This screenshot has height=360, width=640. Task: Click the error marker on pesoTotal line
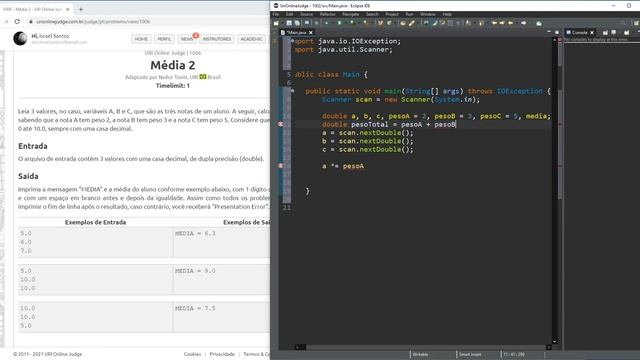281,124
